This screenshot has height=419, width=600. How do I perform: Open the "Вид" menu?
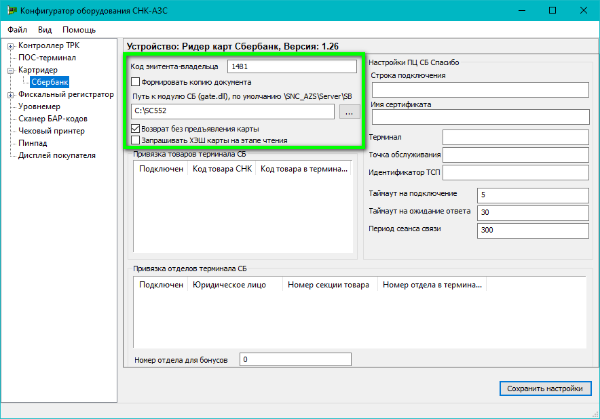pos(46,30)
